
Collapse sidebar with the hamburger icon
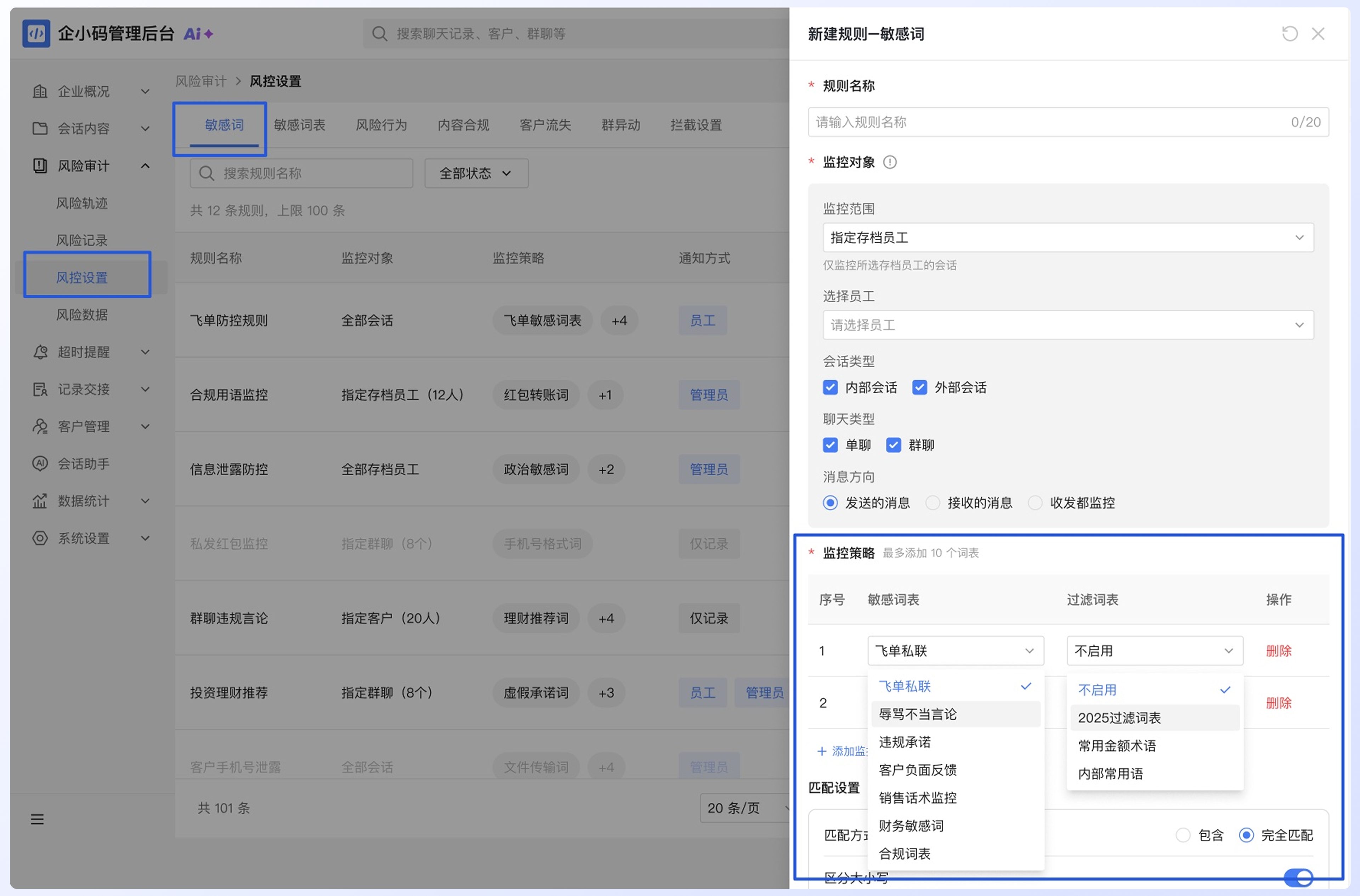coord(37,820)
